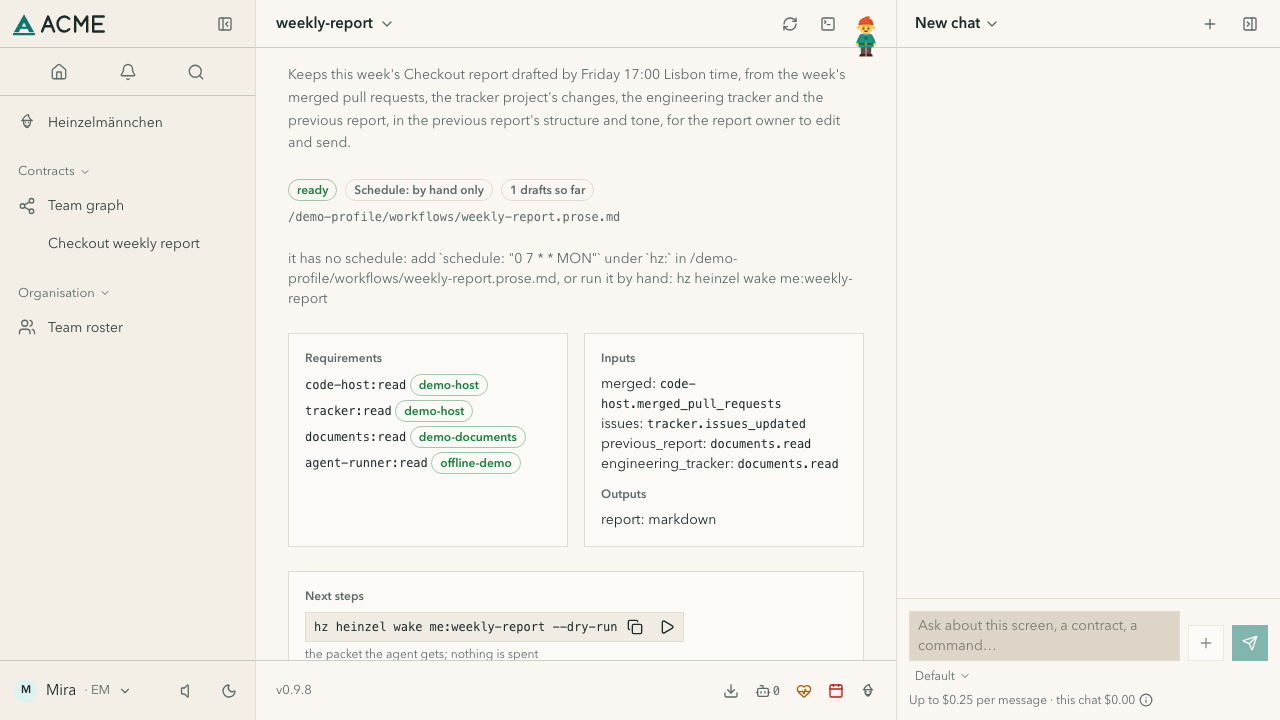This screenshot has height=720, width=1280.
Task: Click the v0.9.8 version label
Action: click(294, 690)
